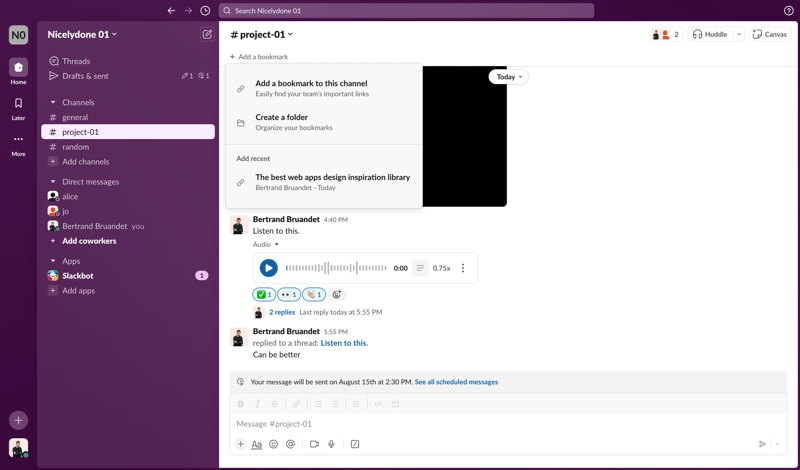Toggle the eyes reaction
The width and height of the screenshot is (800, 470).
289,294
